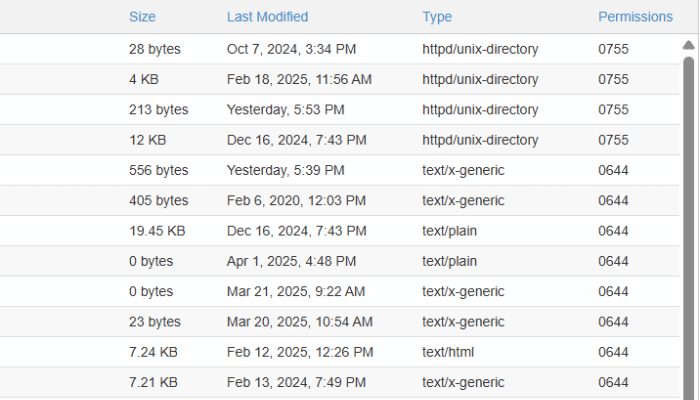
Task: Click permissions 0644 on the 7.24 KB row
Action: pos(613,352)
